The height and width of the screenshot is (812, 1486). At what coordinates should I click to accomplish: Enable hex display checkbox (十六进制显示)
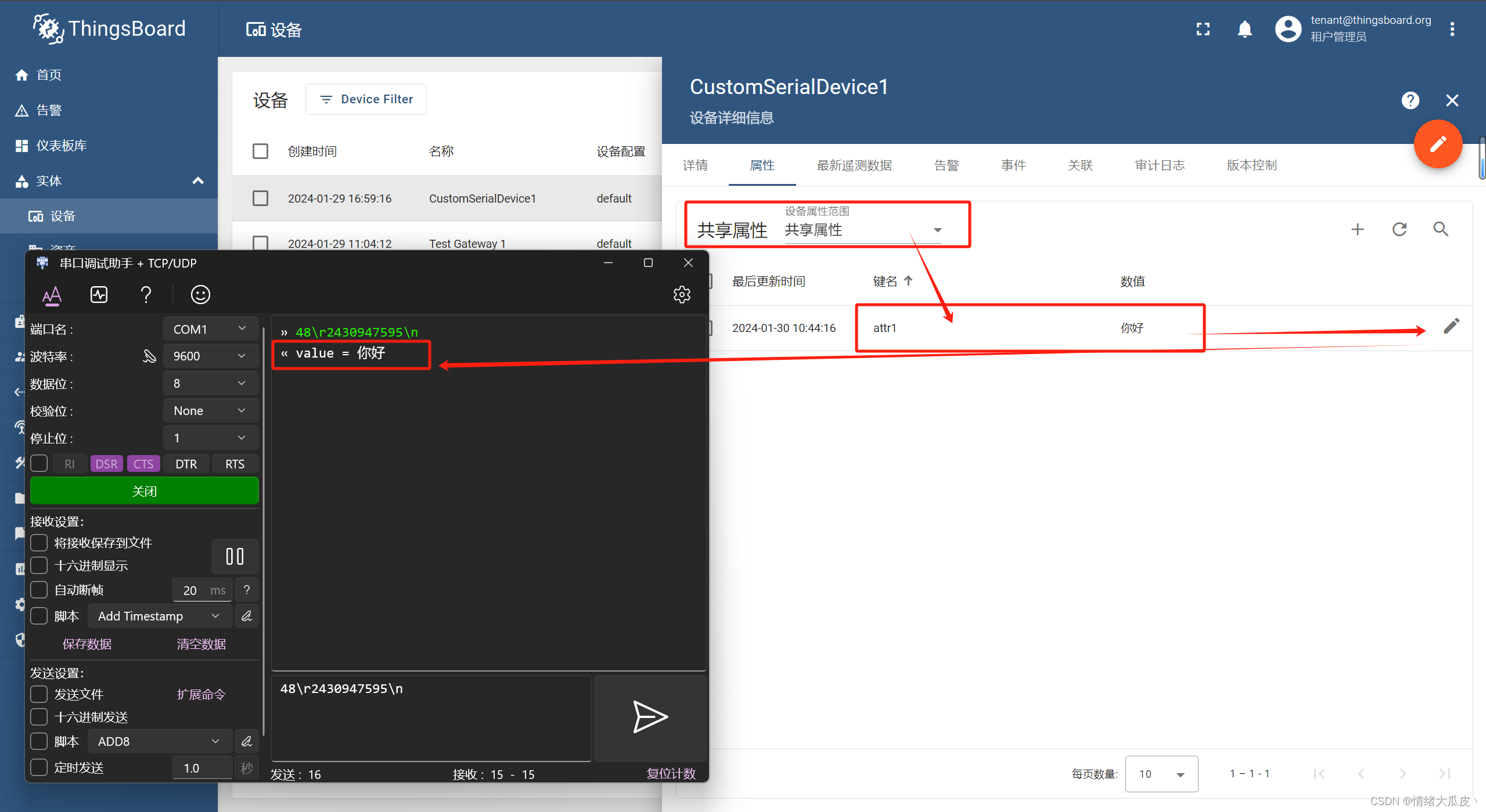pyautogui.click(x=39, y=565)
